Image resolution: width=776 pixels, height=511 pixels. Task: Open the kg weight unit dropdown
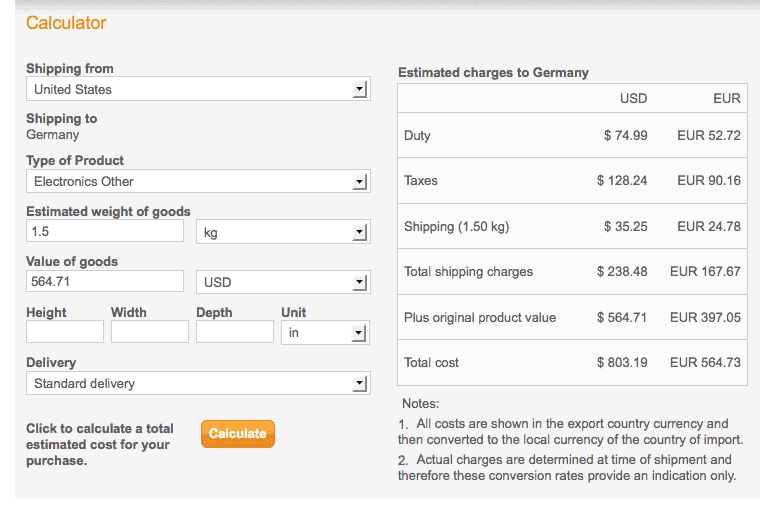pyautogui.click(x=283, y=232)
